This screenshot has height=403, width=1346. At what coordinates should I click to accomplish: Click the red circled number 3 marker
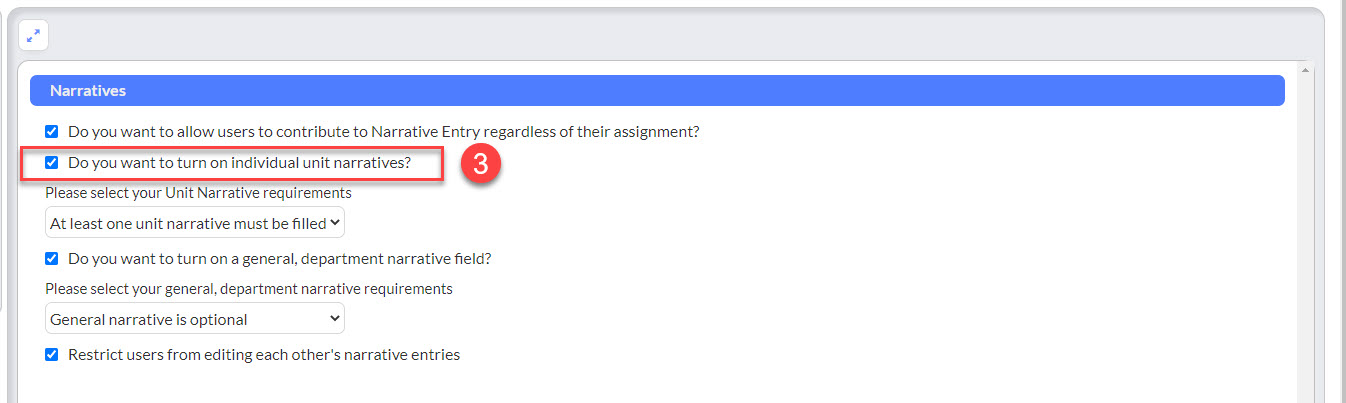[480, 164]
